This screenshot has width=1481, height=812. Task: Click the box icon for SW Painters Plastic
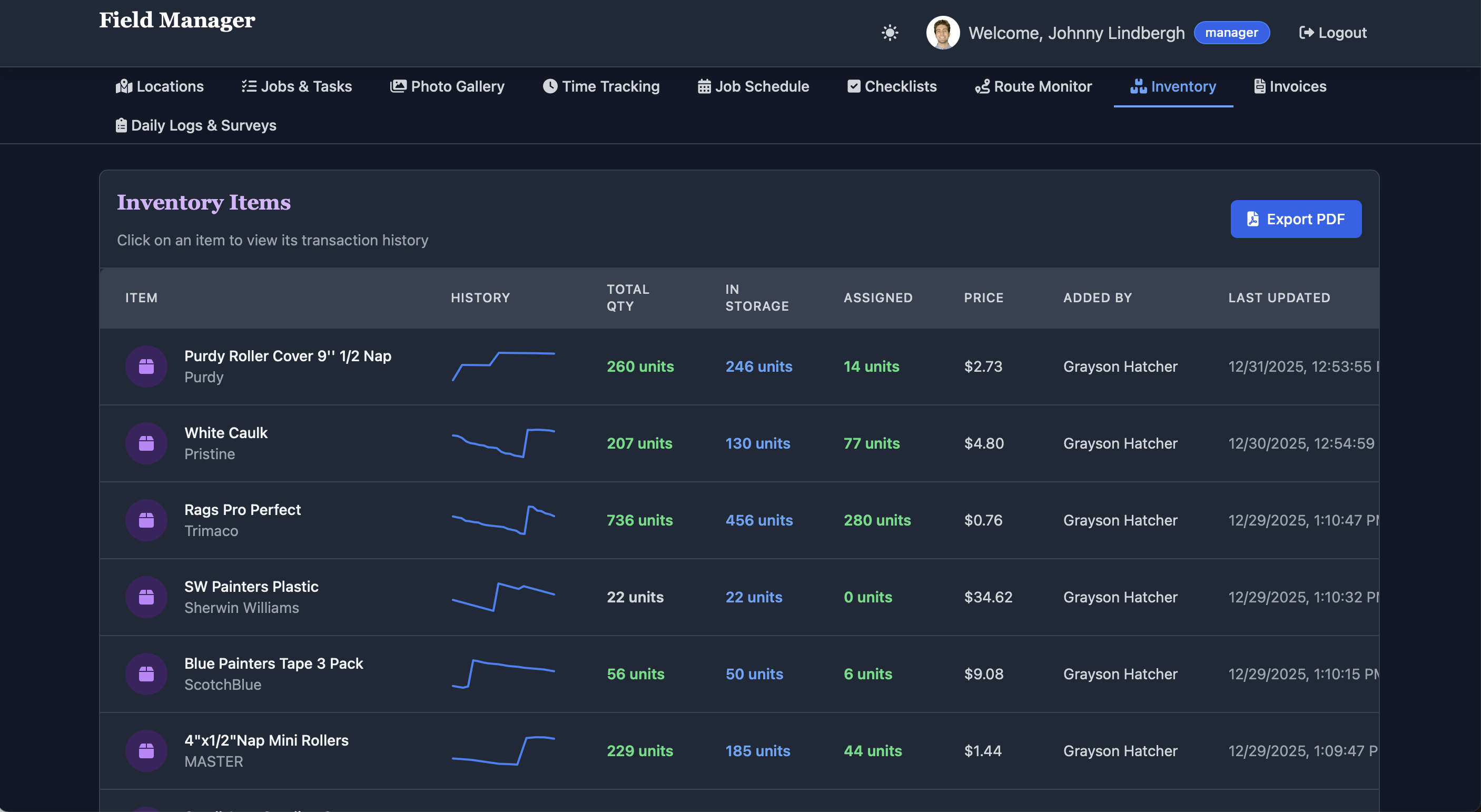click(x=146, y=597)
